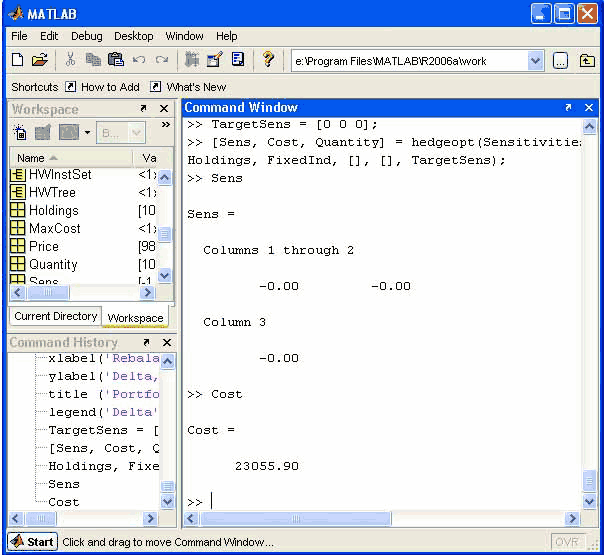This screenshot has height=555, width=604.
Task: Go up one directory level icon
Action: 587,61
